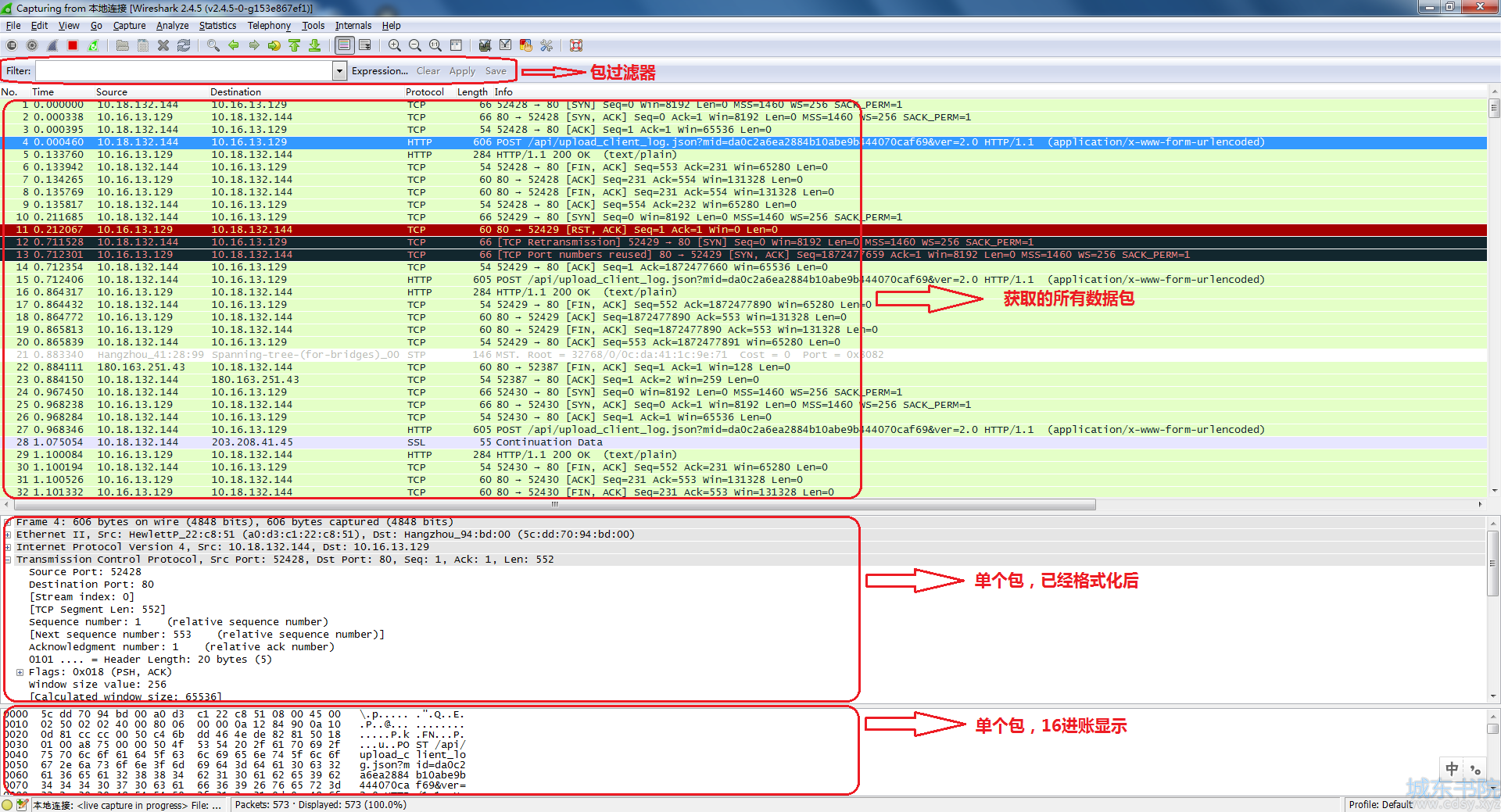Open Find Packet magnifier icon
This screenshot has height=812, width=1501.
(x=213, y=45)
